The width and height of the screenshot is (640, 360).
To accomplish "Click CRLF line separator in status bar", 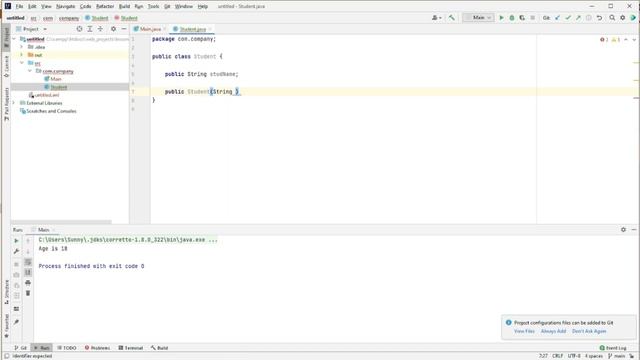I will (558, 356).
